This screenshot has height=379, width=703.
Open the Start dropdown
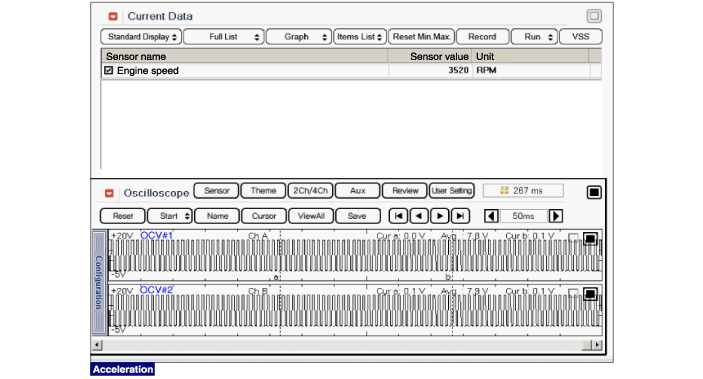point(170,216)
